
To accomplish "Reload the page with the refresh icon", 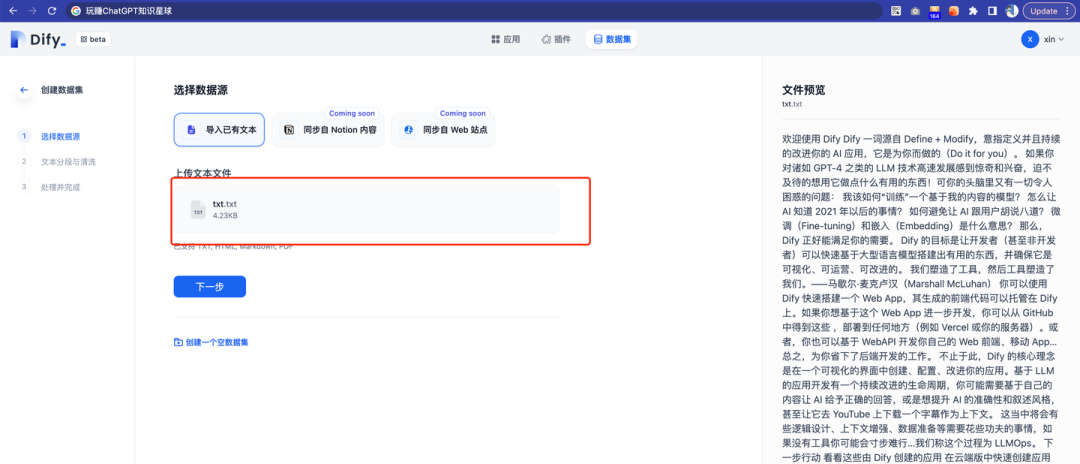I will [52, 11].
